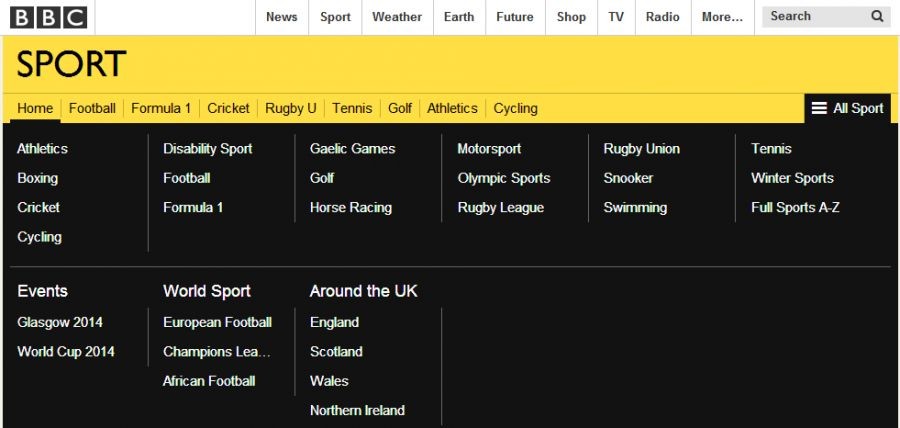Open the Rugby Union link

642,149
